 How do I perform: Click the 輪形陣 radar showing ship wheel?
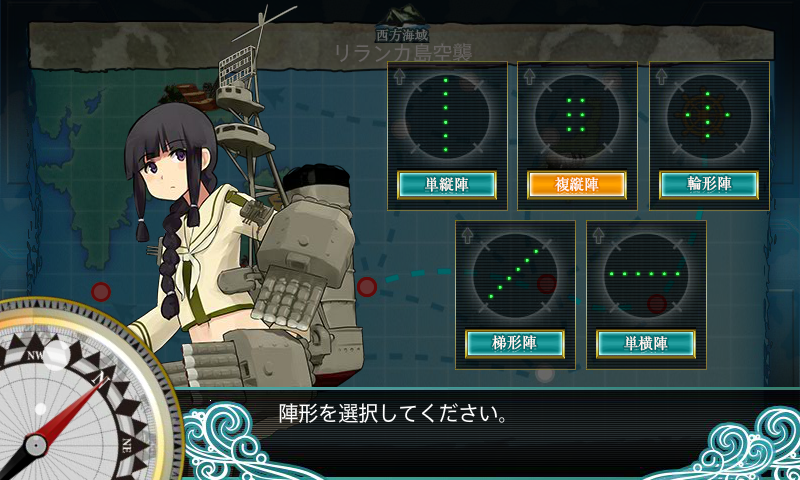[x=708, y=115]
